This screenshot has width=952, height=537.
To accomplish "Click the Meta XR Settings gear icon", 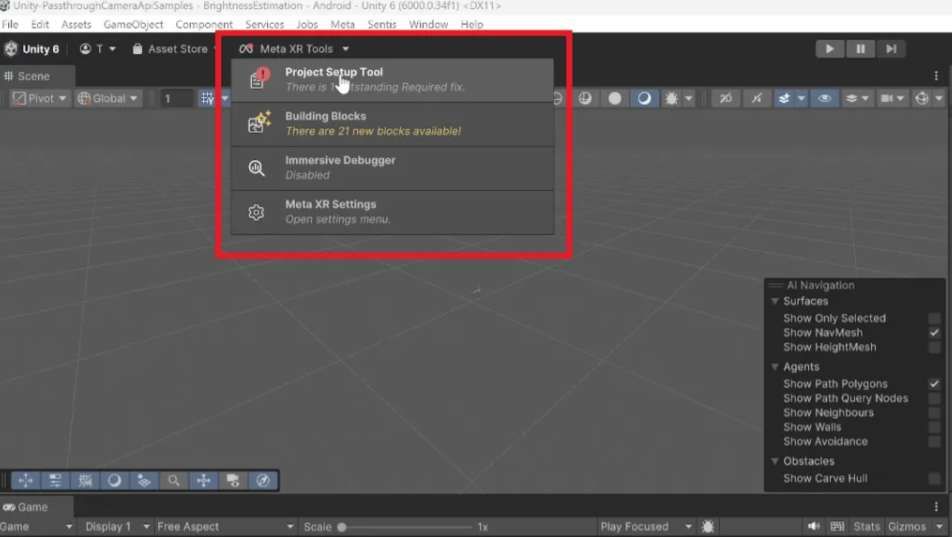I will [x=257, y=212].
